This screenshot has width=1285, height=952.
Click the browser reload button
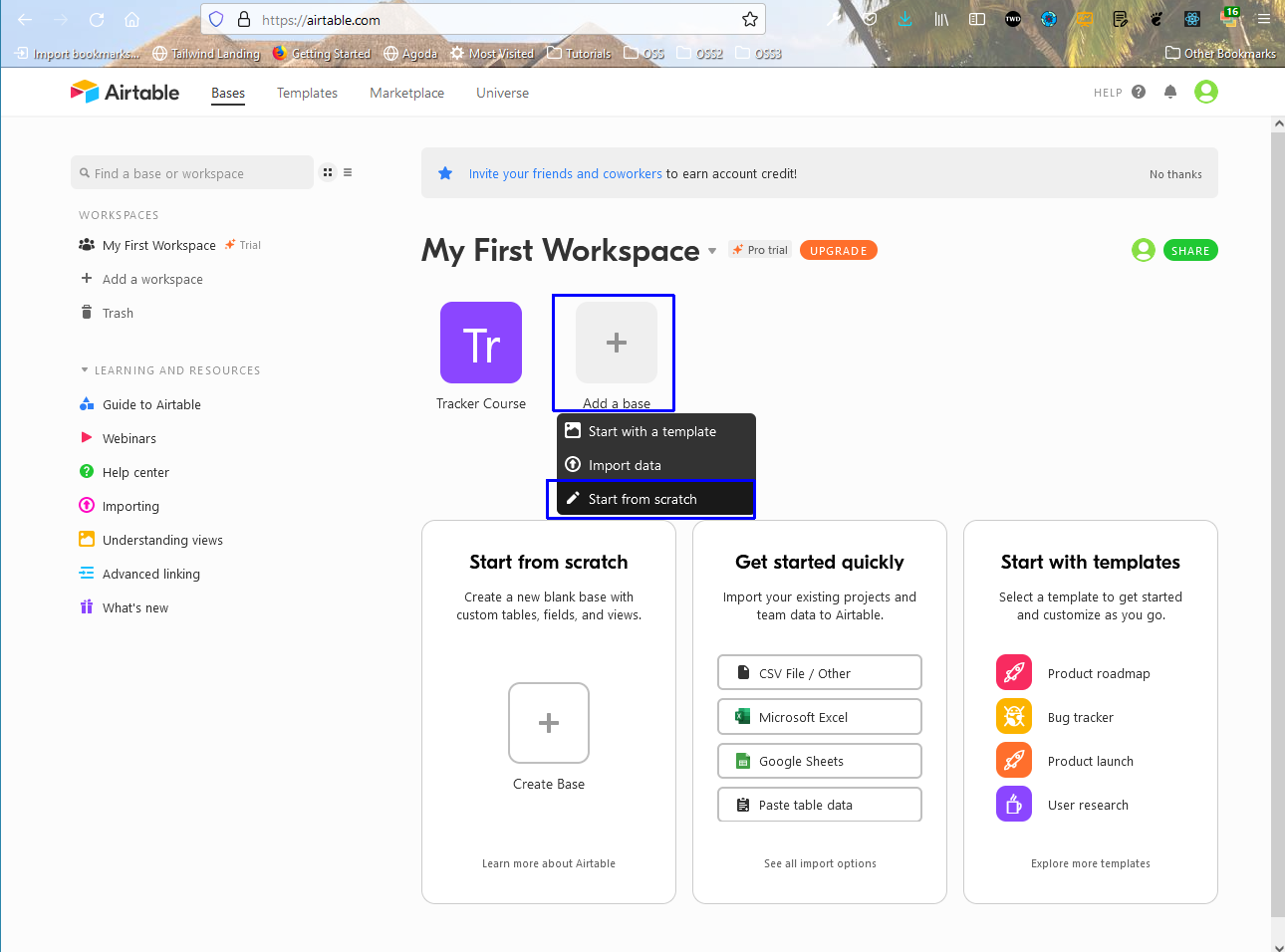tap(97, 19)
